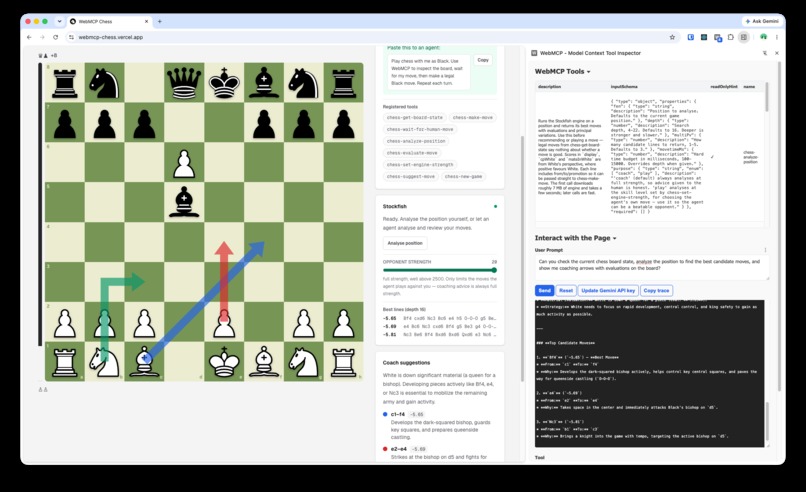
Task: Click the name column header
Action: [x=749, y=86]
